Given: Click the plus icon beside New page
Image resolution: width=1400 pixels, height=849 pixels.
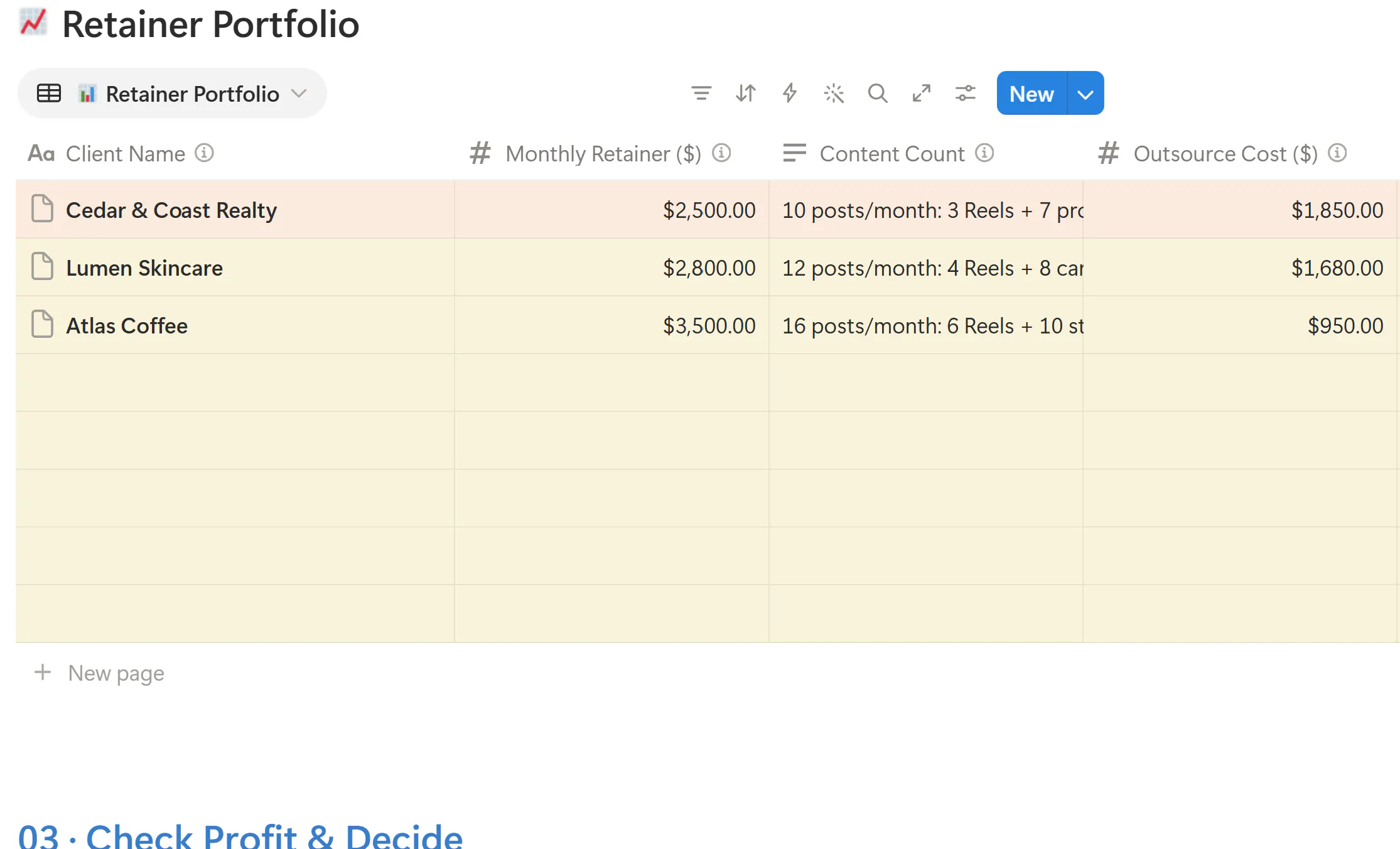Looking at the screenshot, I should [43, 672].
